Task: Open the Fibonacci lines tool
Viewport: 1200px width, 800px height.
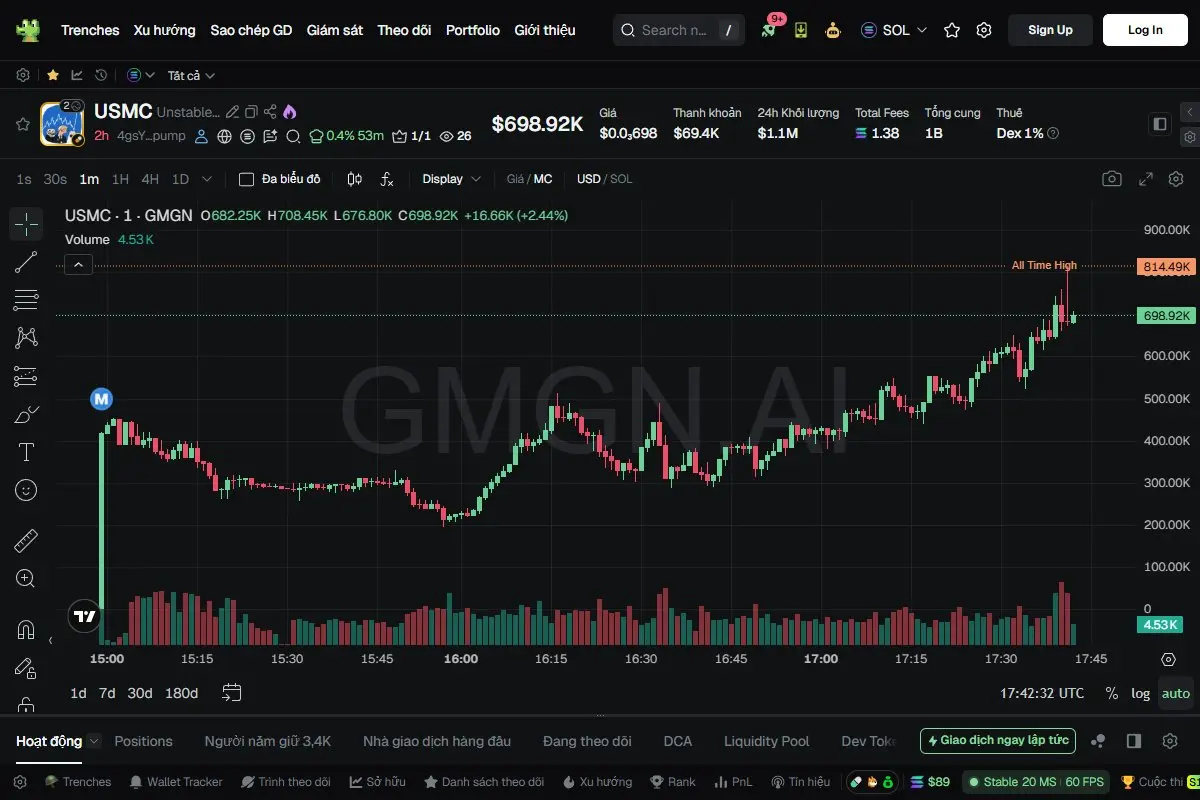Action: click(x=26, y=300)
